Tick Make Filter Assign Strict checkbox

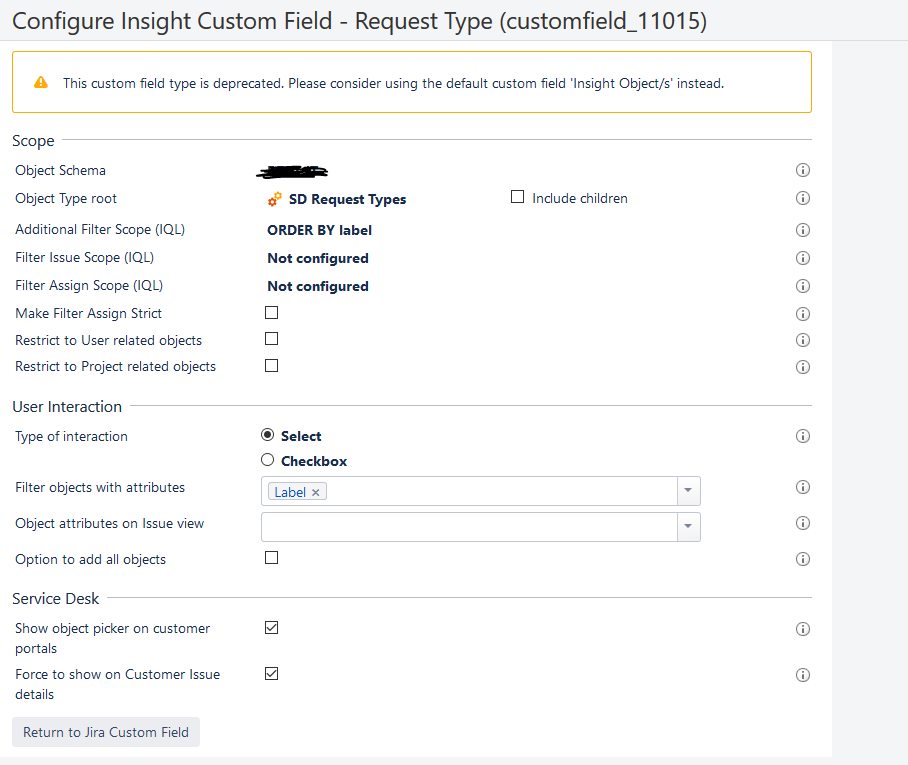tap(272, 313)
